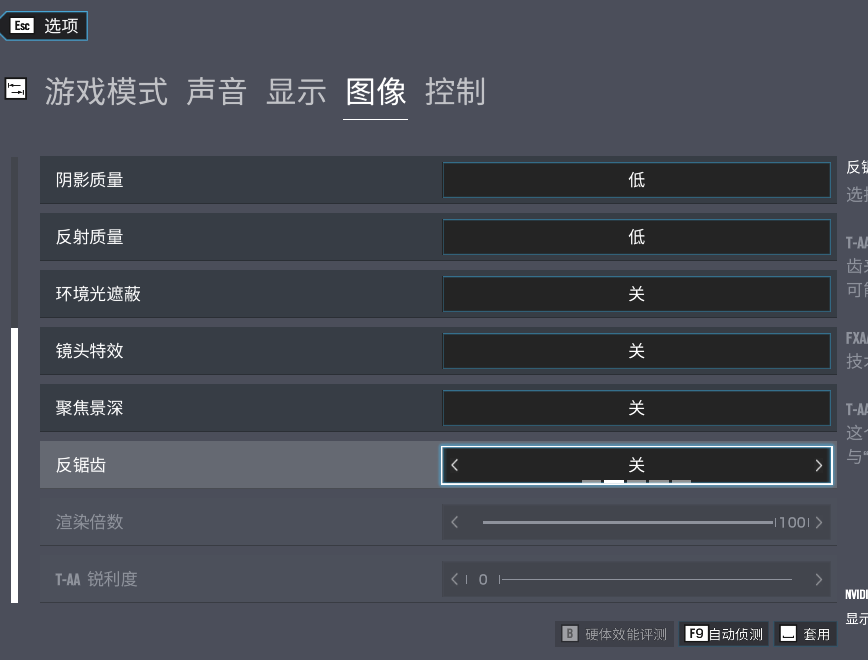The image size is (868, 660).
Task: Click right arrow on 反锯齿 selector
Action: tap(818, 465)
